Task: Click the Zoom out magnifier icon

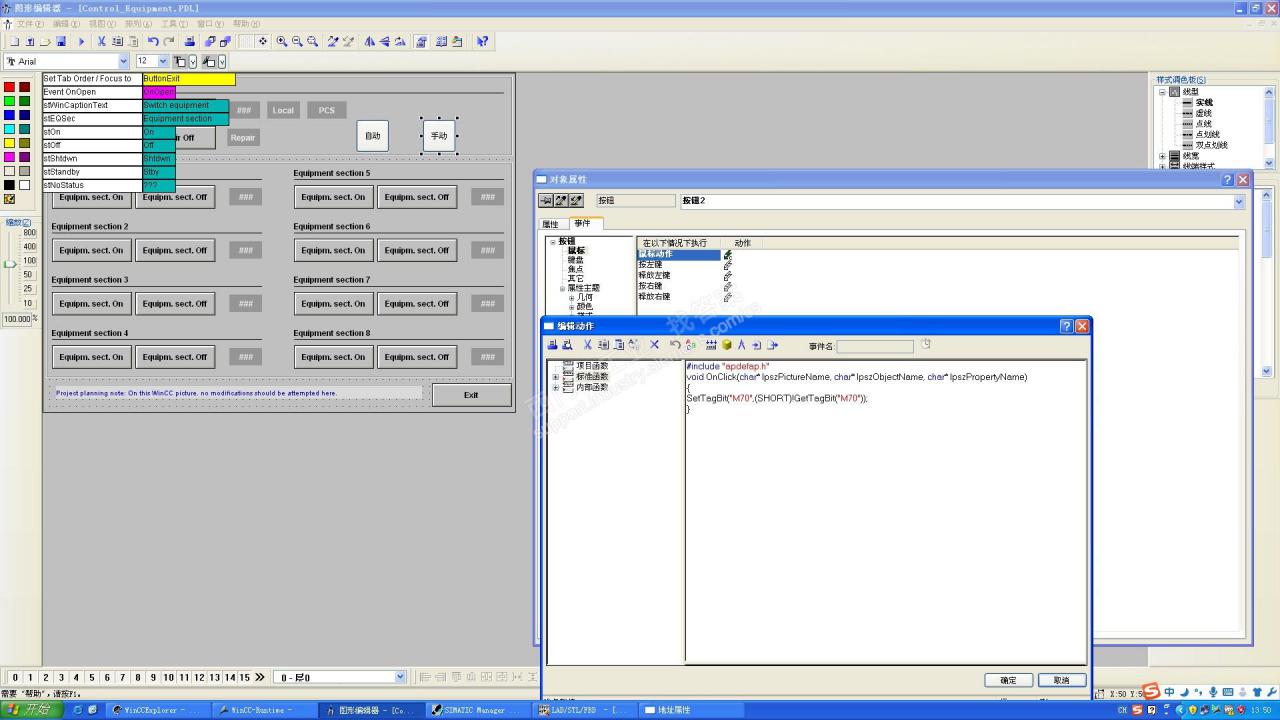Action: point(297,42)
